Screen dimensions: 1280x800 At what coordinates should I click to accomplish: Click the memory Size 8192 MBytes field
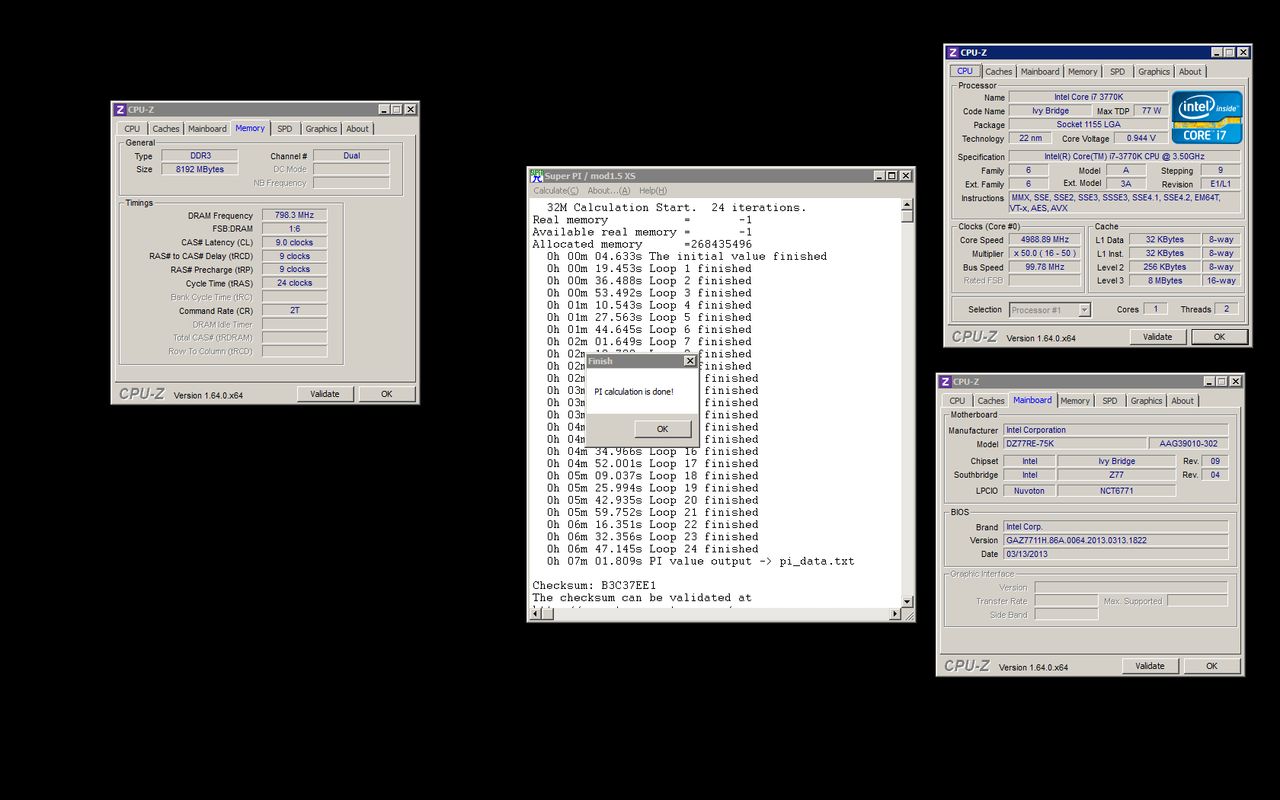pos(200,169)
